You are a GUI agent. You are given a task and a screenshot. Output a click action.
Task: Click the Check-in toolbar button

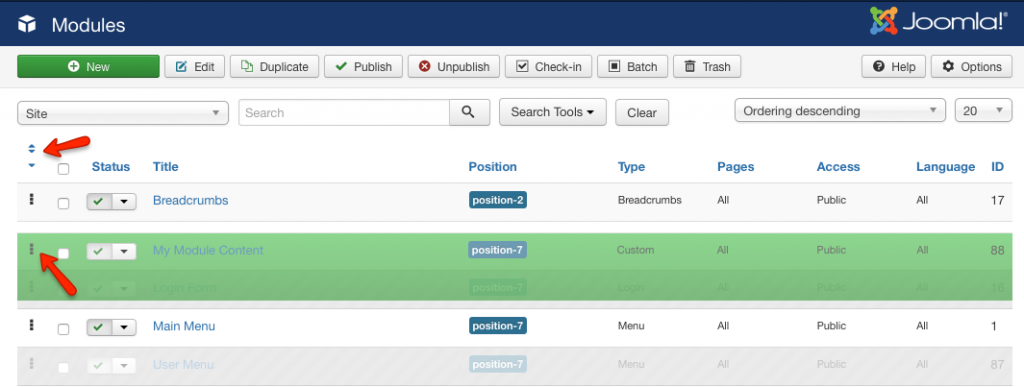click(549, 67)
